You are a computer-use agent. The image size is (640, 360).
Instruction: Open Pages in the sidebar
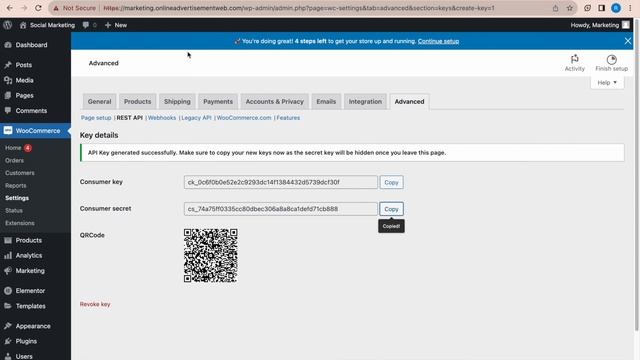tap(24, 96)
